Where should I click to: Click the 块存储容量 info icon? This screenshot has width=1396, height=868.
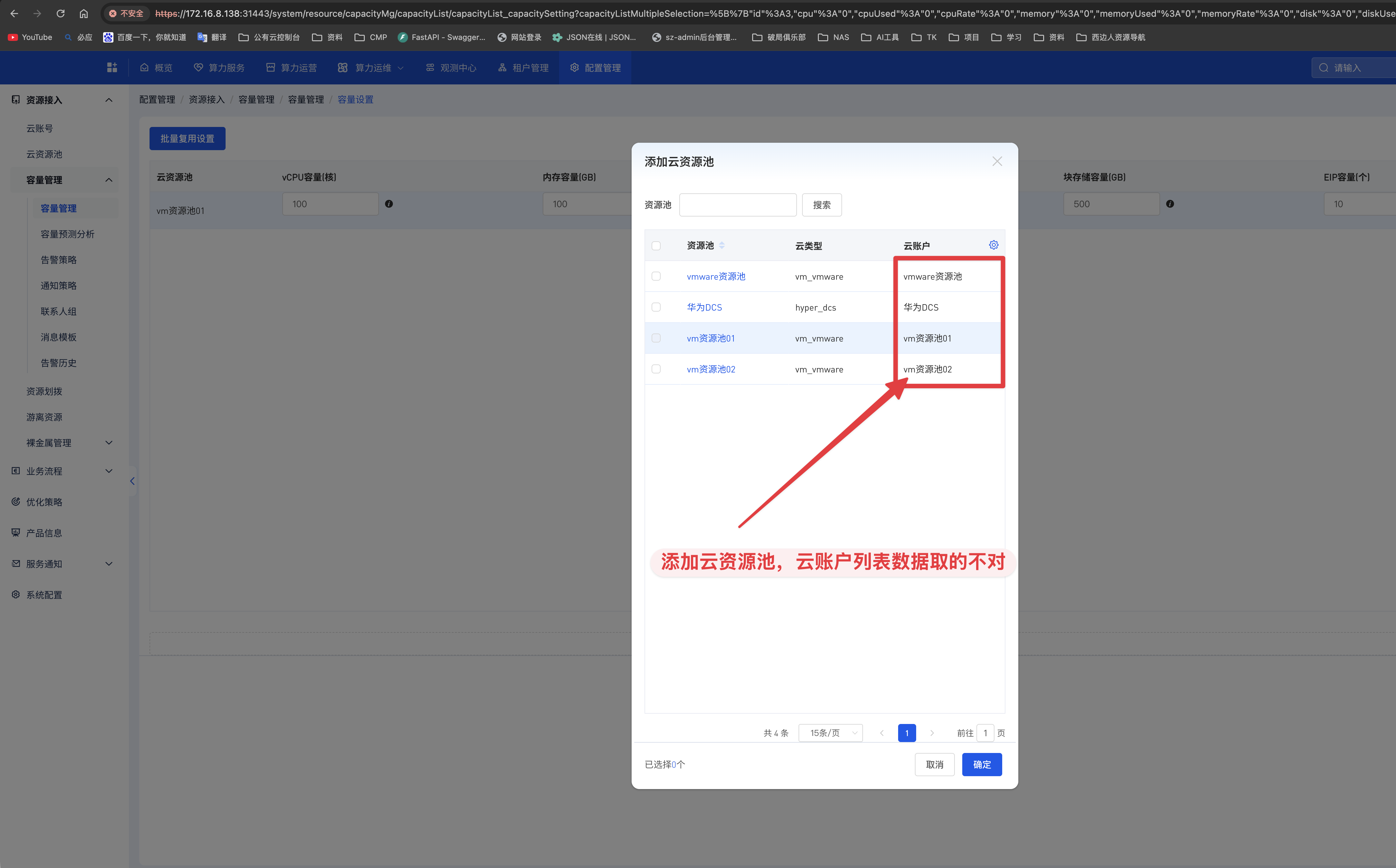[1170, 204]
